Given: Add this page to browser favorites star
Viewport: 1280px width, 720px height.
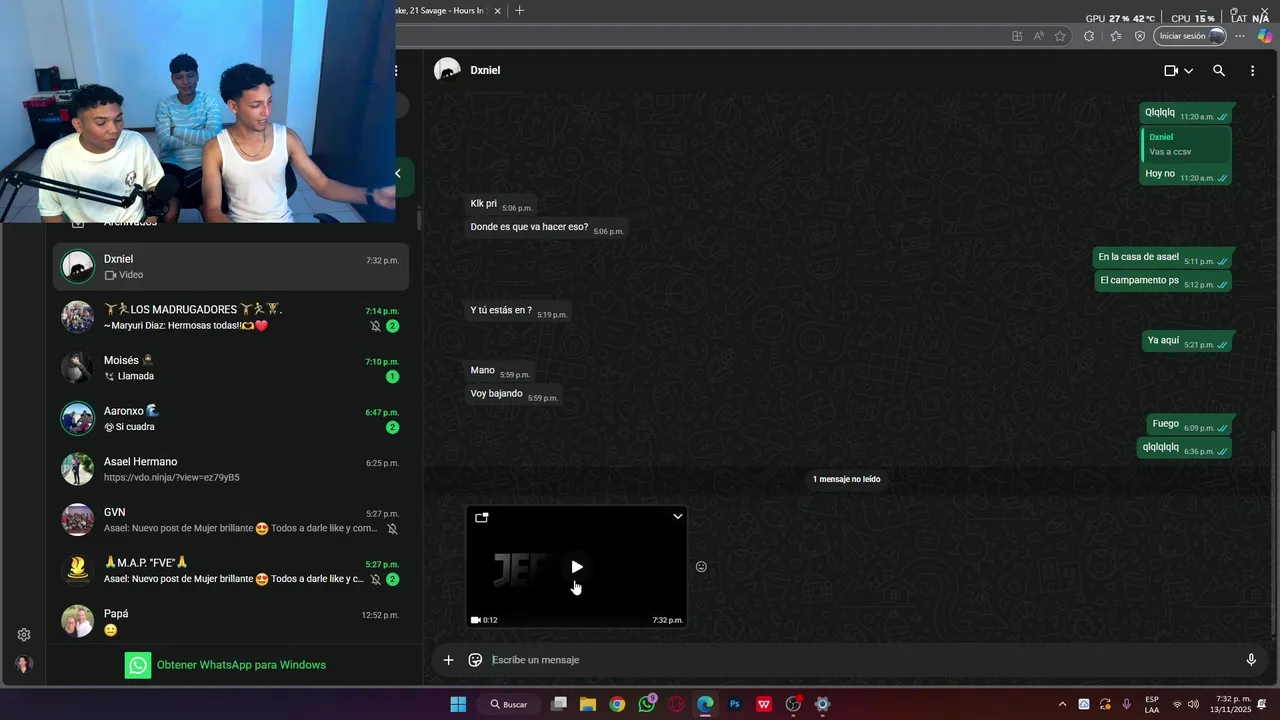Looking at the screenshot, I should coord(1060,36).
